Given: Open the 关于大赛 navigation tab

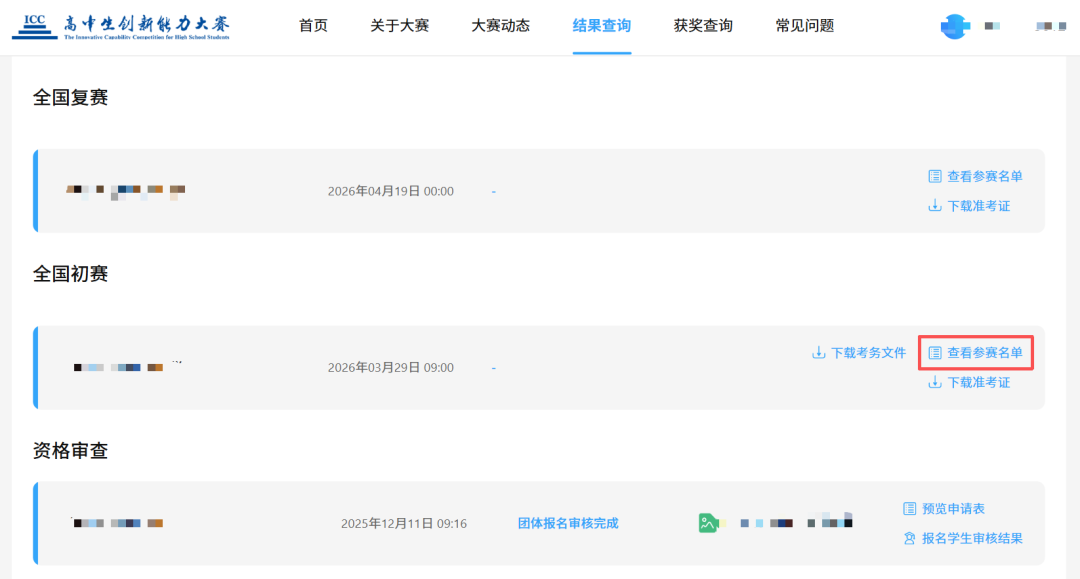Looking at the screenshot, I should click(399, 26).
